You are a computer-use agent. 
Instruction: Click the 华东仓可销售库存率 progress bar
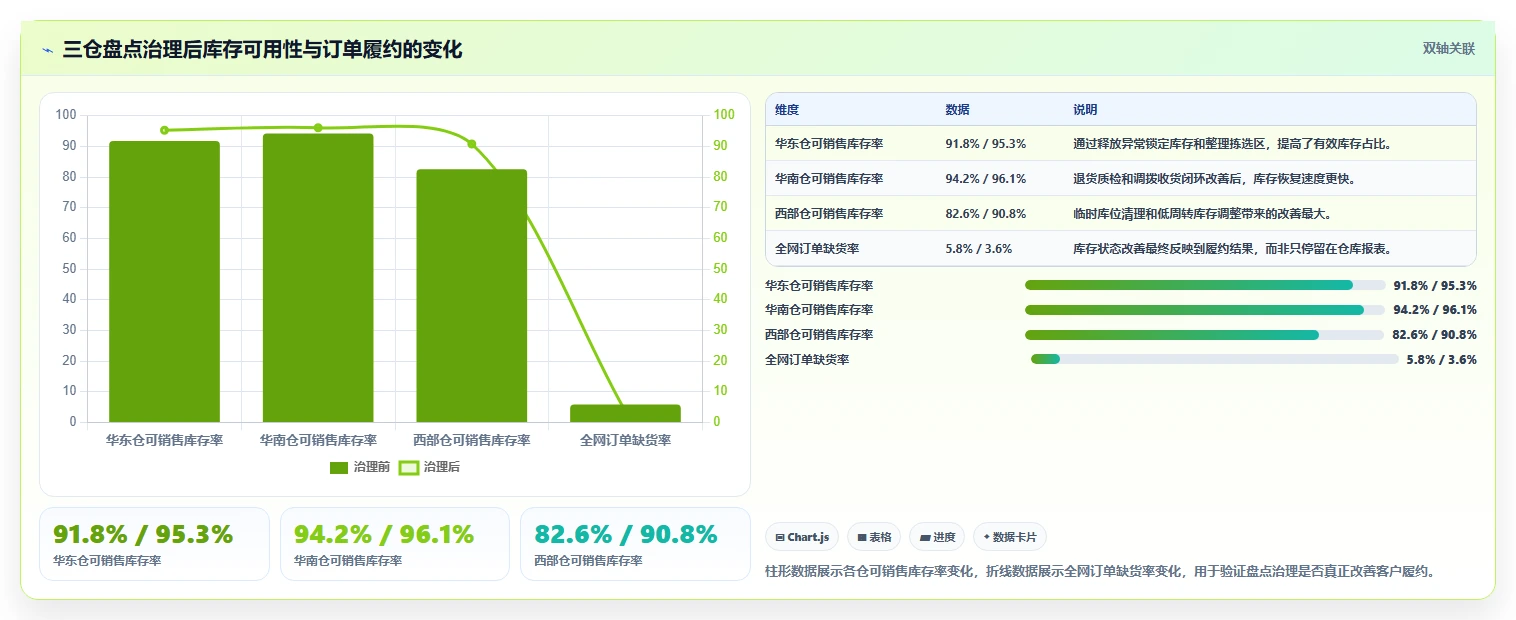tap(1205, 285)
